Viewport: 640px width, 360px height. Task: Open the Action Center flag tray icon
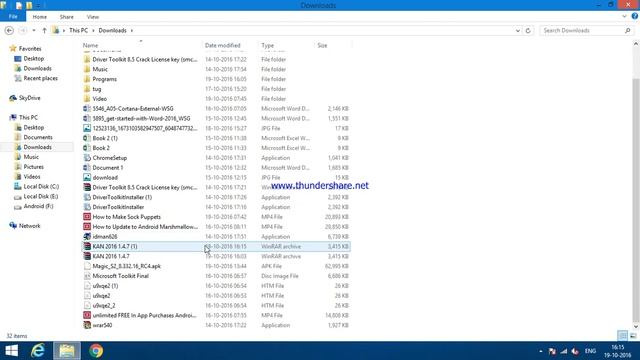tap(552, 351)
